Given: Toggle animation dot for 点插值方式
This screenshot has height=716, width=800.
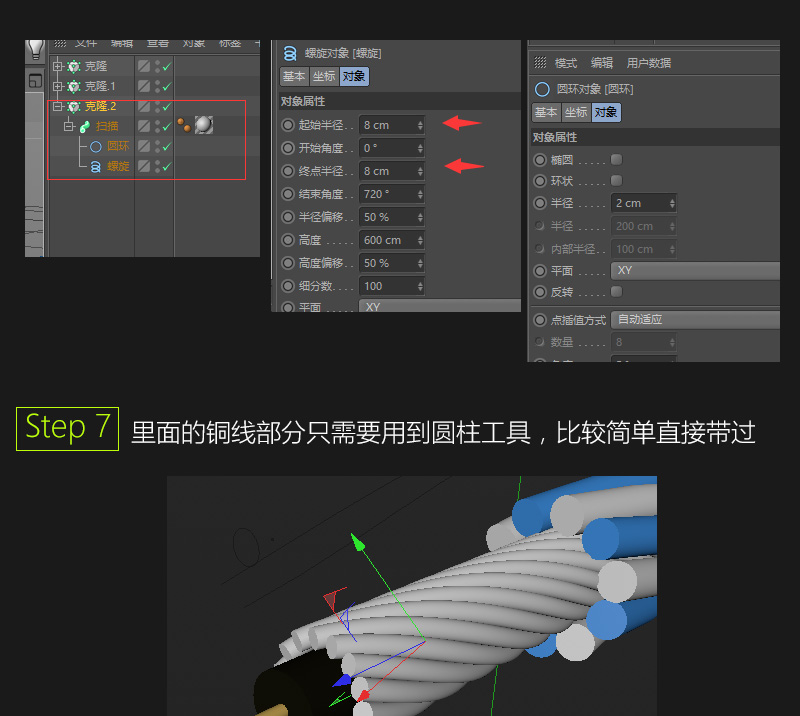Looking at the screenshot, I should pyautogui.click(x=540, y=320).
